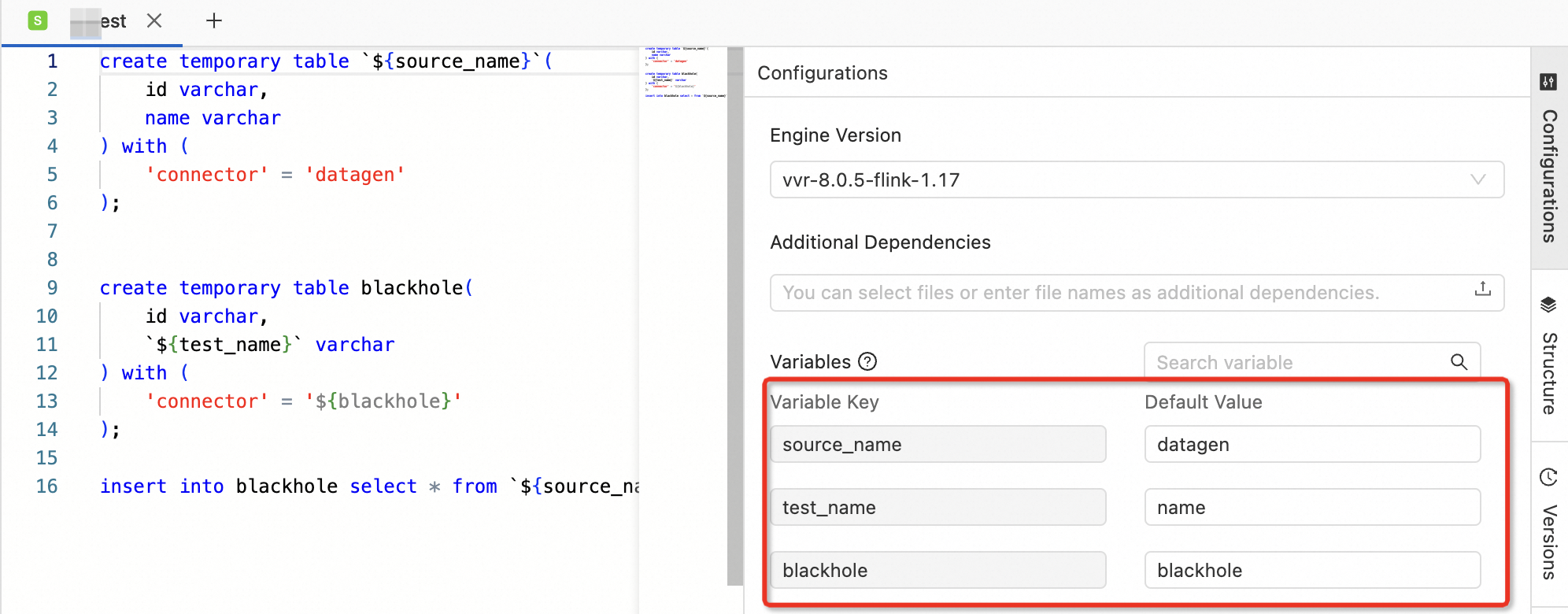Edit the default value of the blackhole variable
The width and height of the screenshot is (1568, 614).
pos(1312,571)
